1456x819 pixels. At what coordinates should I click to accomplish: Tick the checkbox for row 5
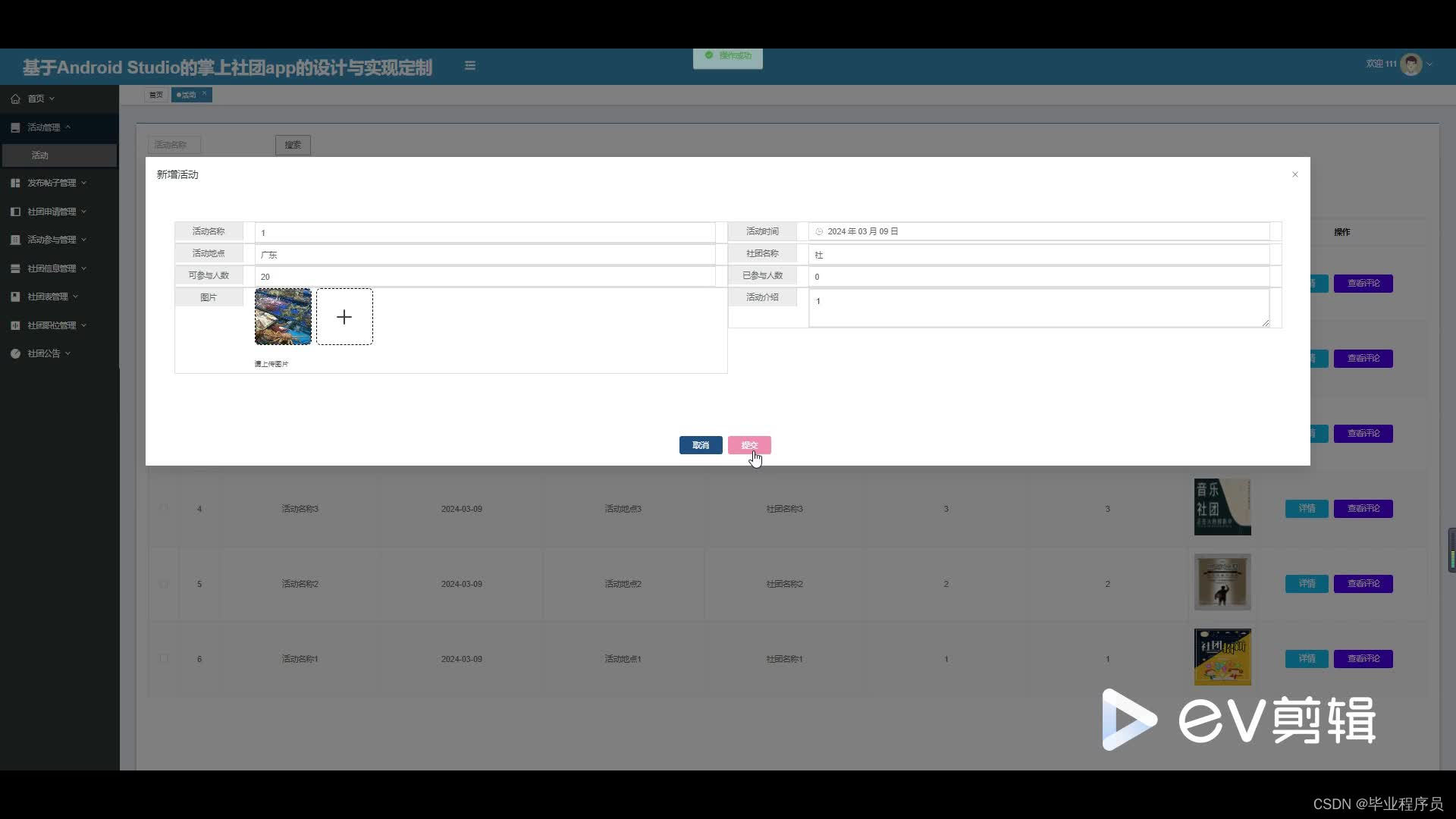tap(164, 584)
